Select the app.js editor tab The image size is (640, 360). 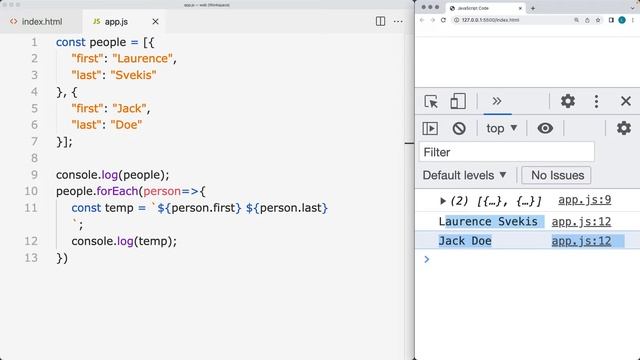[116, 22]
